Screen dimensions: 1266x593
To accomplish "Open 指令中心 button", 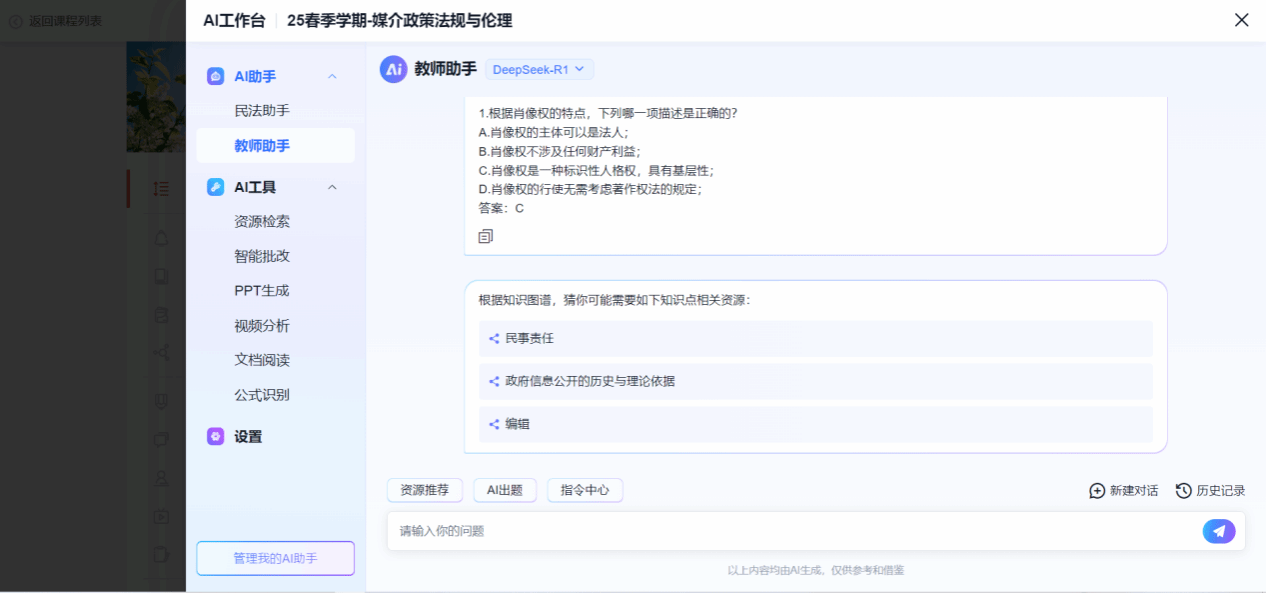I will tap(585, 490).
